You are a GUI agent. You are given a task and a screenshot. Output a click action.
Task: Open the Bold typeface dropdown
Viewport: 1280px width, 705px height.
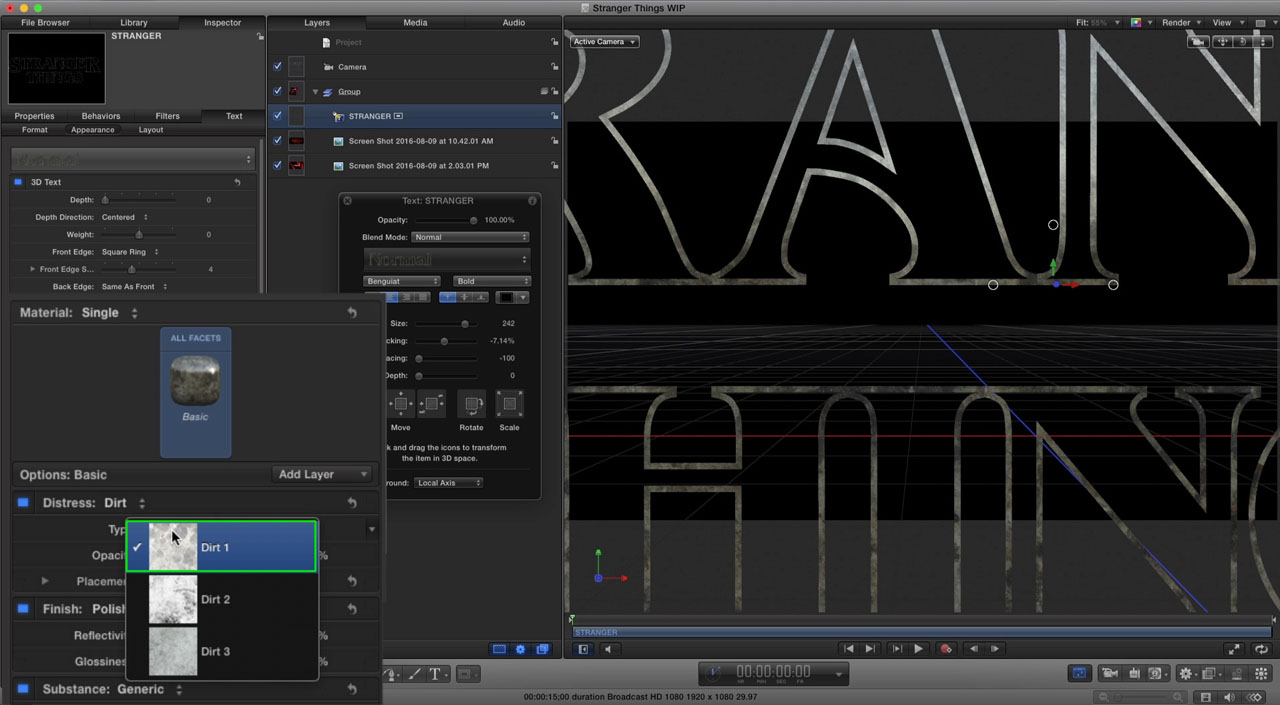pos(491,281)
